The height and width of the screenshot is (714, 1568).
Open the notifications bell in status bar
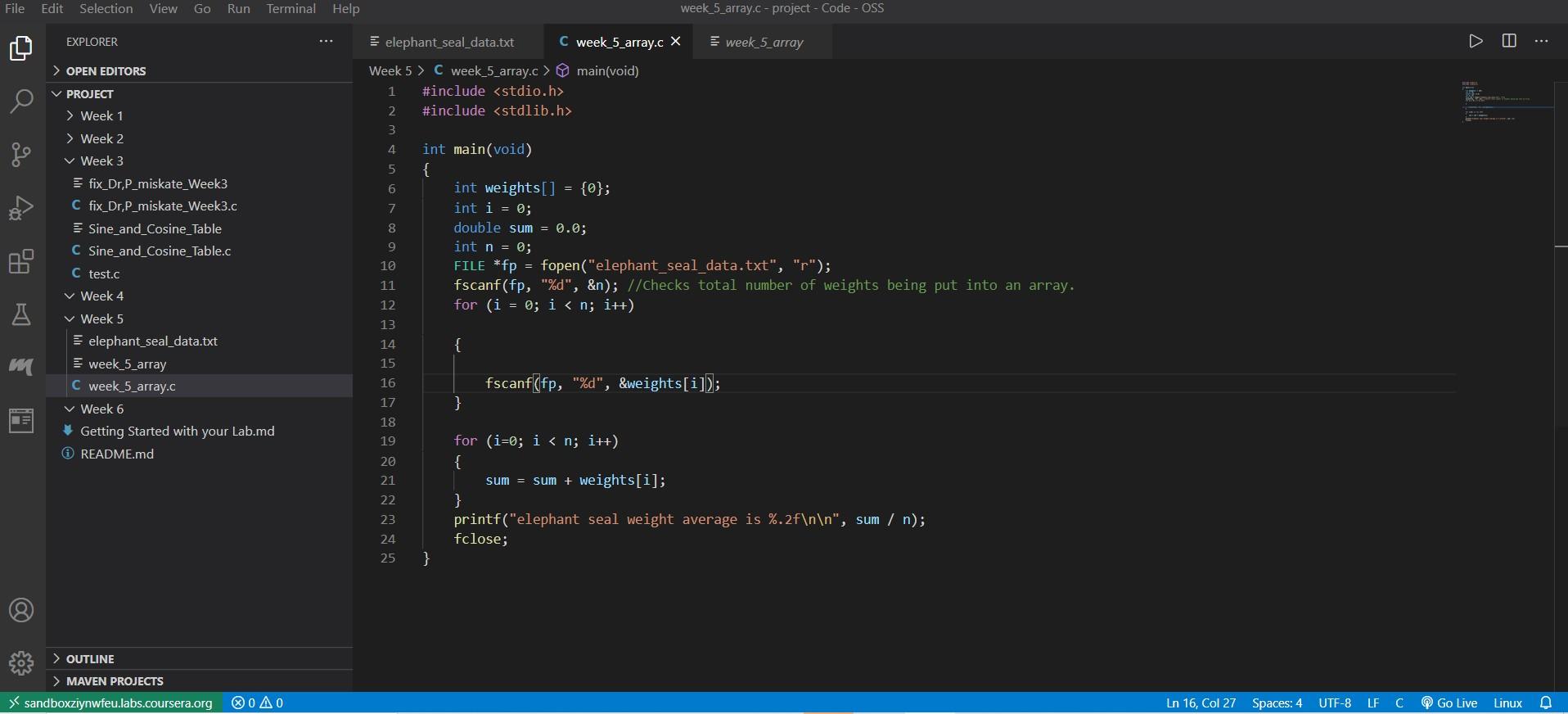point(1546,703)
